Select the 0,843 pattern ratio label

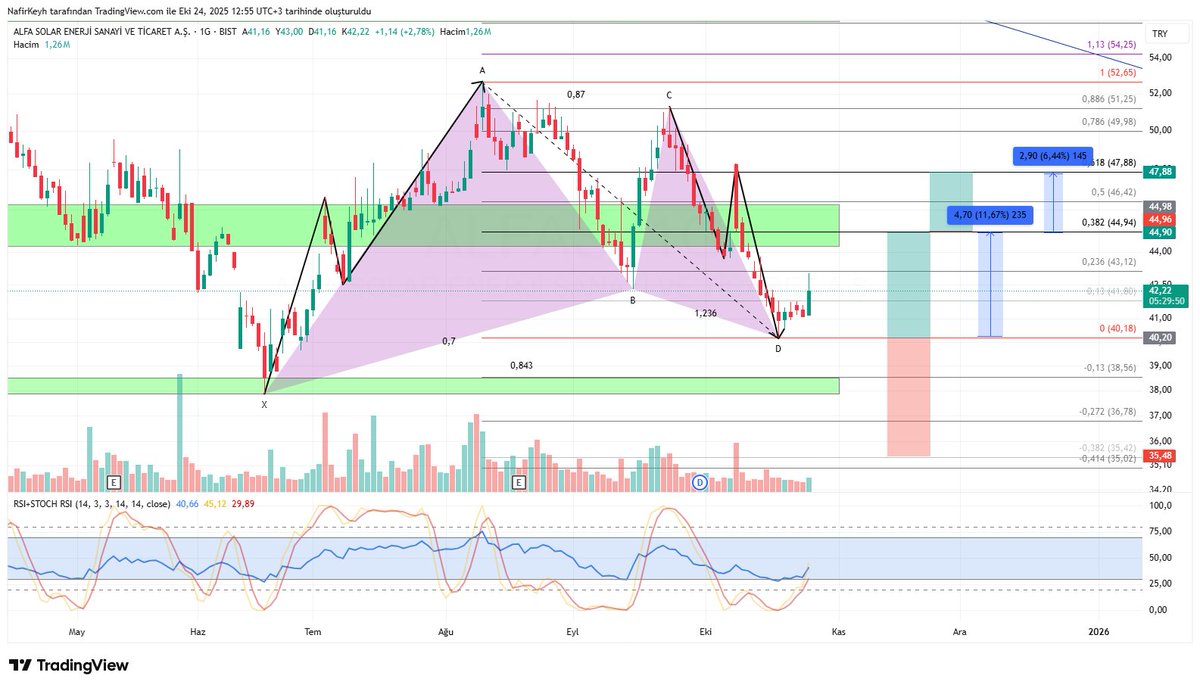click(x=521, y=365)
